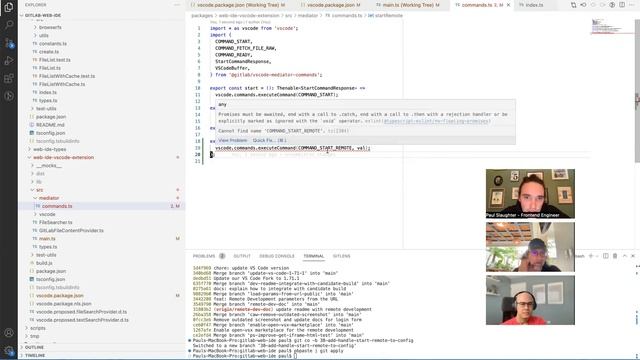Open editor toolbar more actions ellipsis
640x360 pixels.
click(631, 5)
